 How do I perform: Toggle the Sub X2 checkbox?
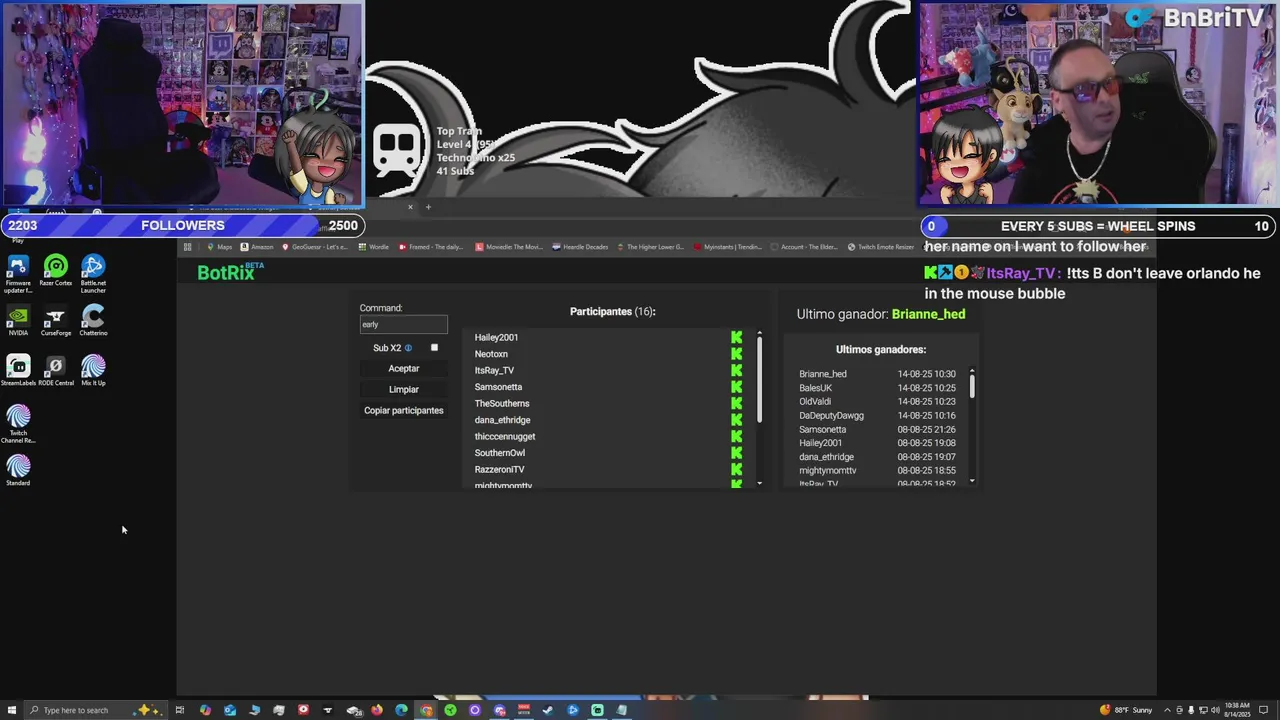[434, 348]
